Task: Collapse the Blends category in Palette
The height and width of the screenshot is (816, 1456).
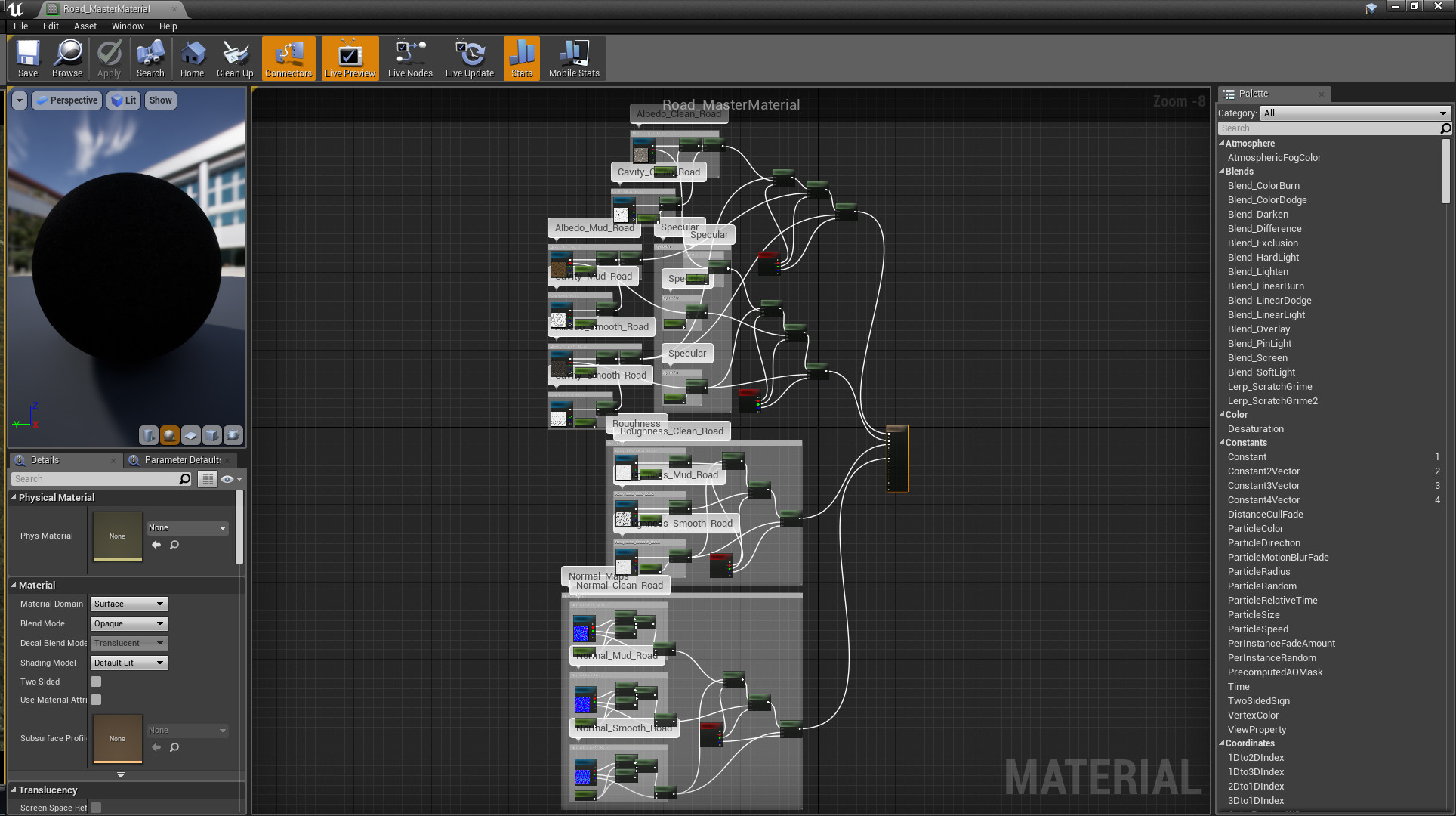Action: (1222, 171)
